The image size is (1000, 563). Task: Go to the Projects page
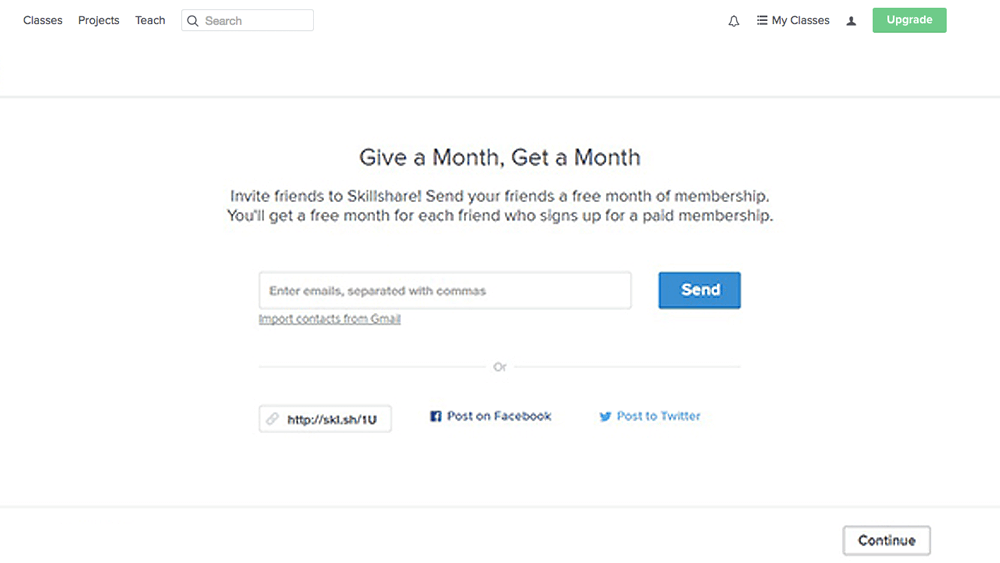pos(99,20)
